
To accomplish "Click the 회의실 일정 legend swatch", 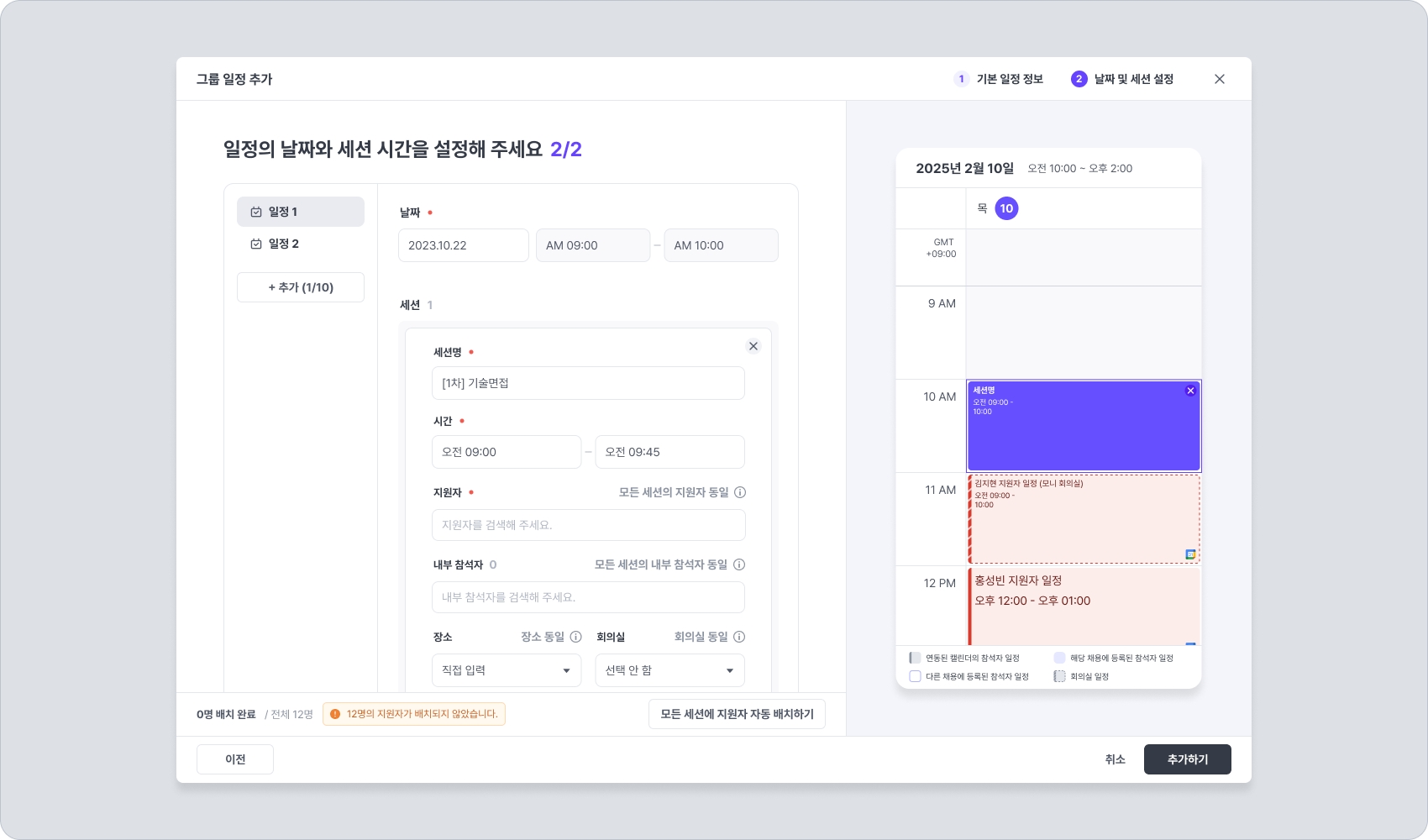I will (1059, 676).
